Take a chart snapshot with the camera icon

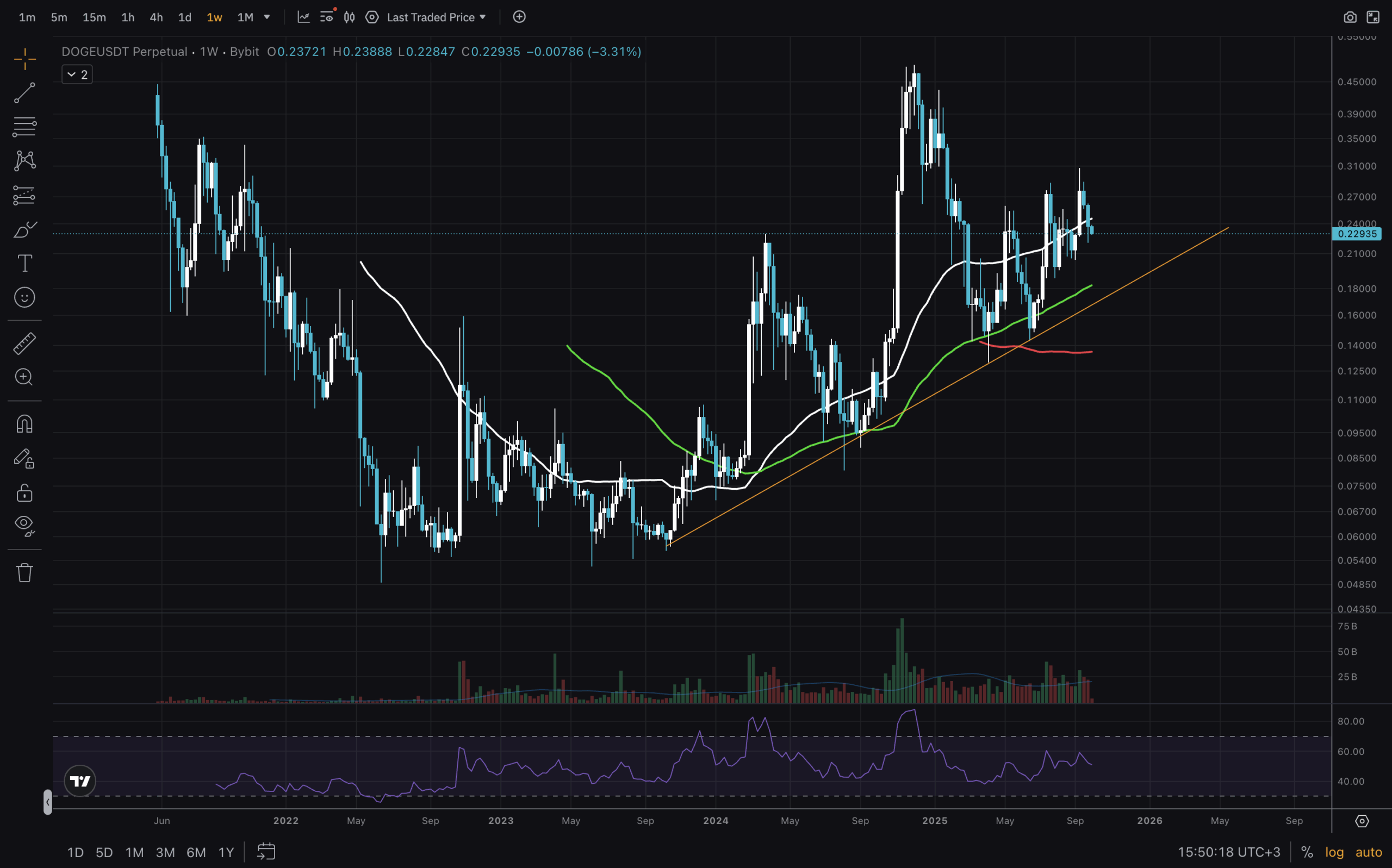pyautogui.click(x=1351, y=17)
